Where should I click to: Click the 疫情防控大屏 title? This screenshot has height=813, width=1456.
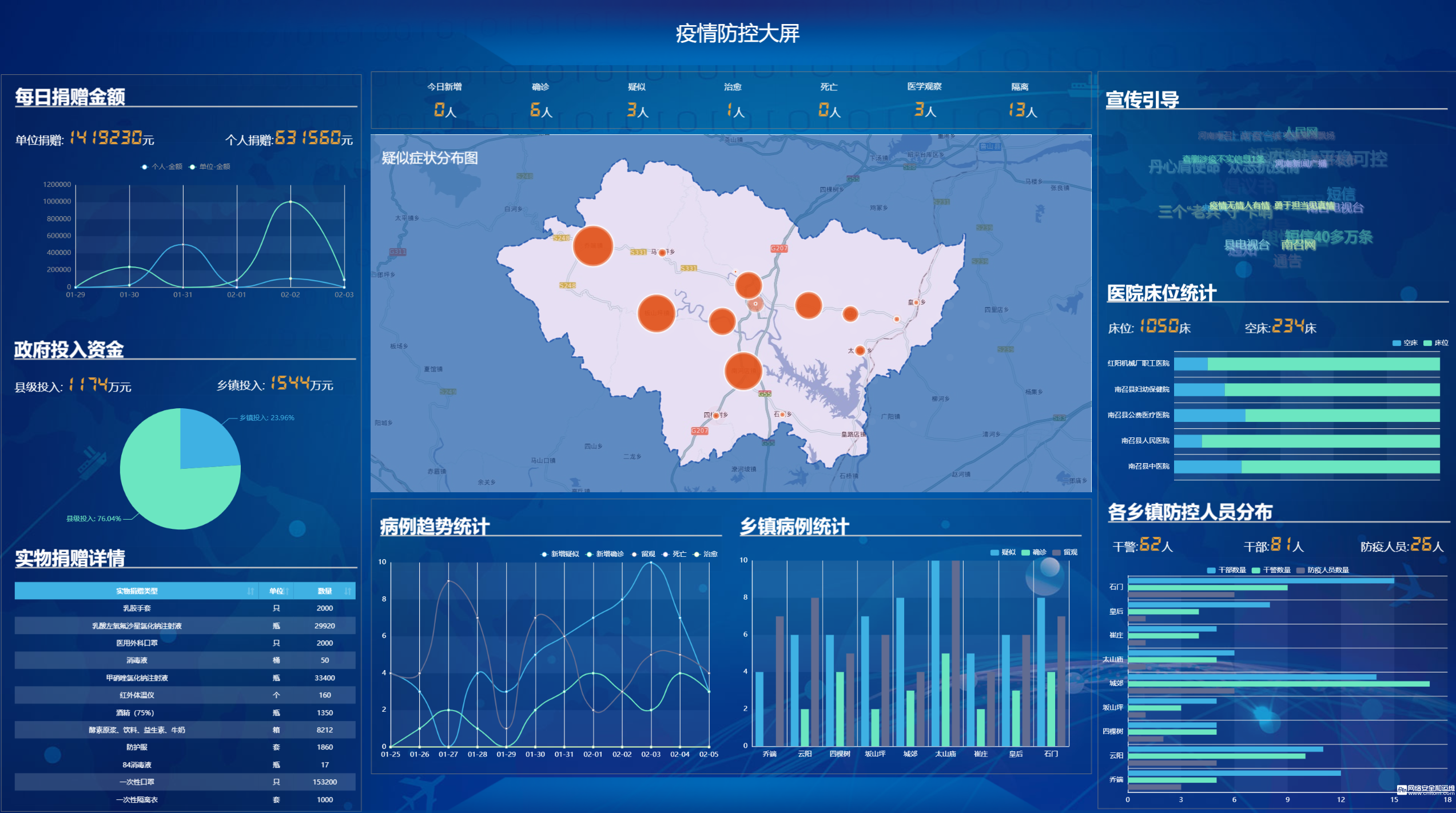tap(738, 33)
